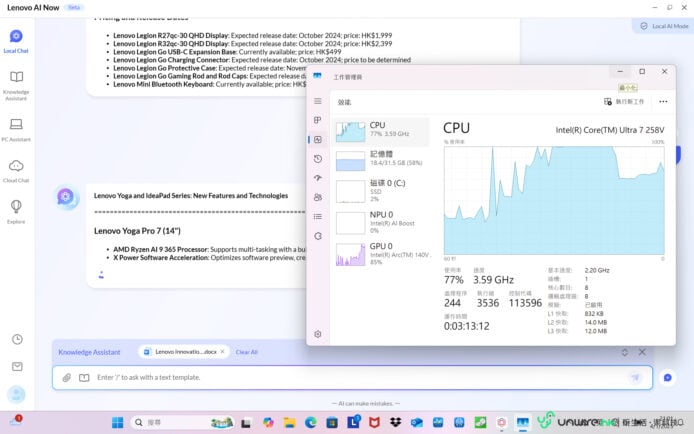Click the Knowledge Assistant label above input
The width and height of the screenshot is (694, 434).
click(x=89, y=352)
